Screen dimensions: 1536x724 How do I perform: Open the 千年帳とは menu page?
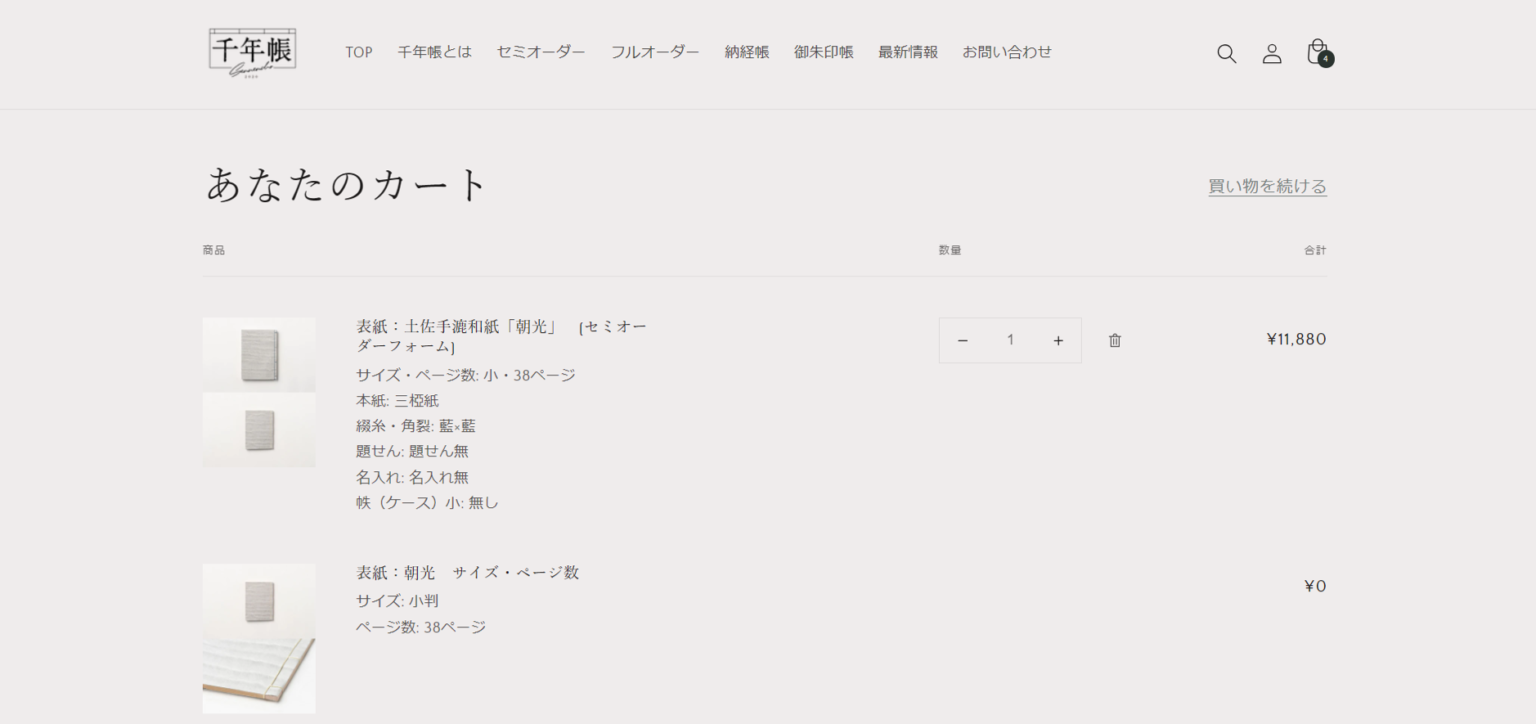434,52
